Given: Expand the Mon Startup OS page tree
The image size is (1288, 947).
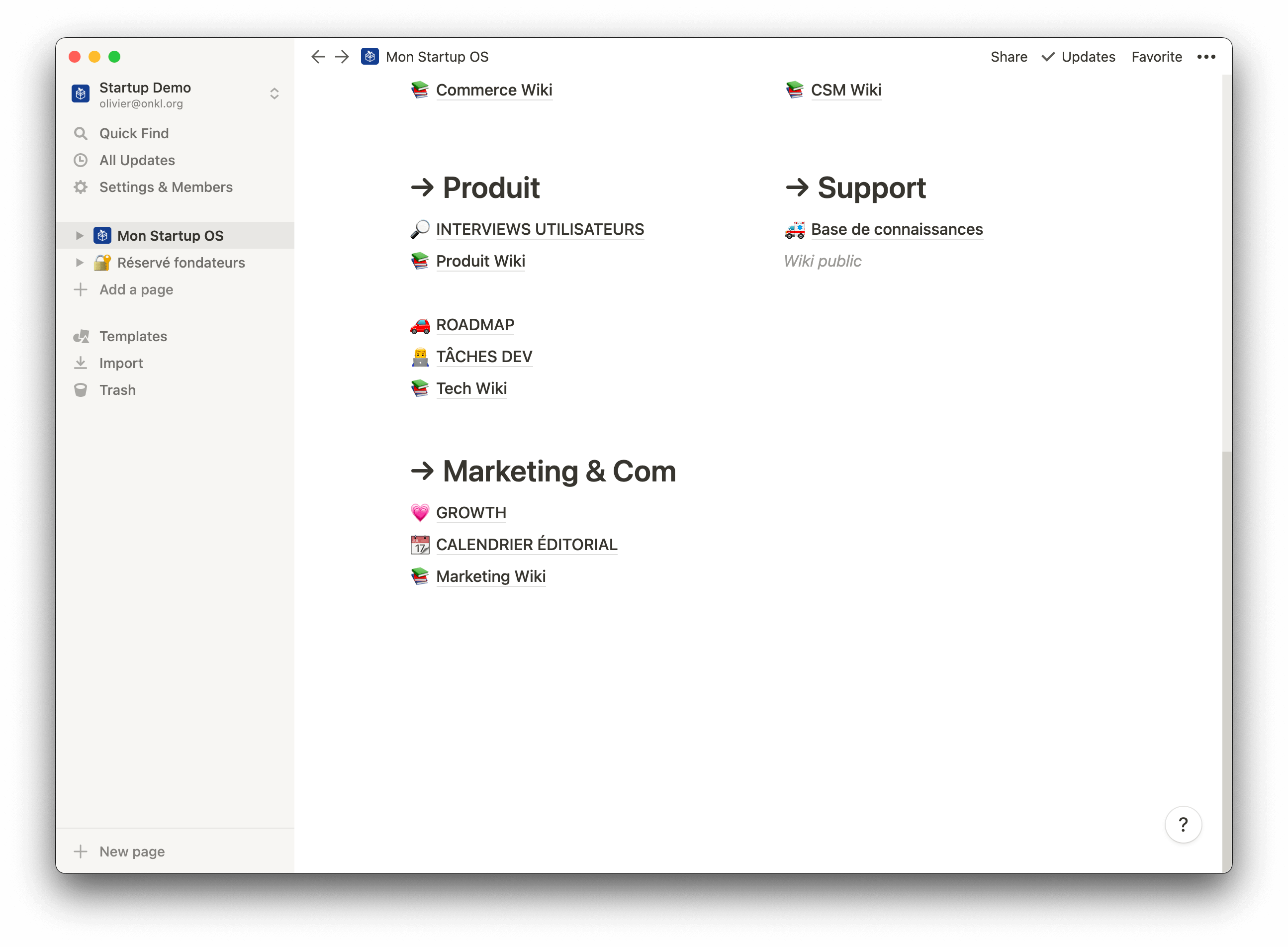Looking at the screenshot, I should (x=80, y=236).
